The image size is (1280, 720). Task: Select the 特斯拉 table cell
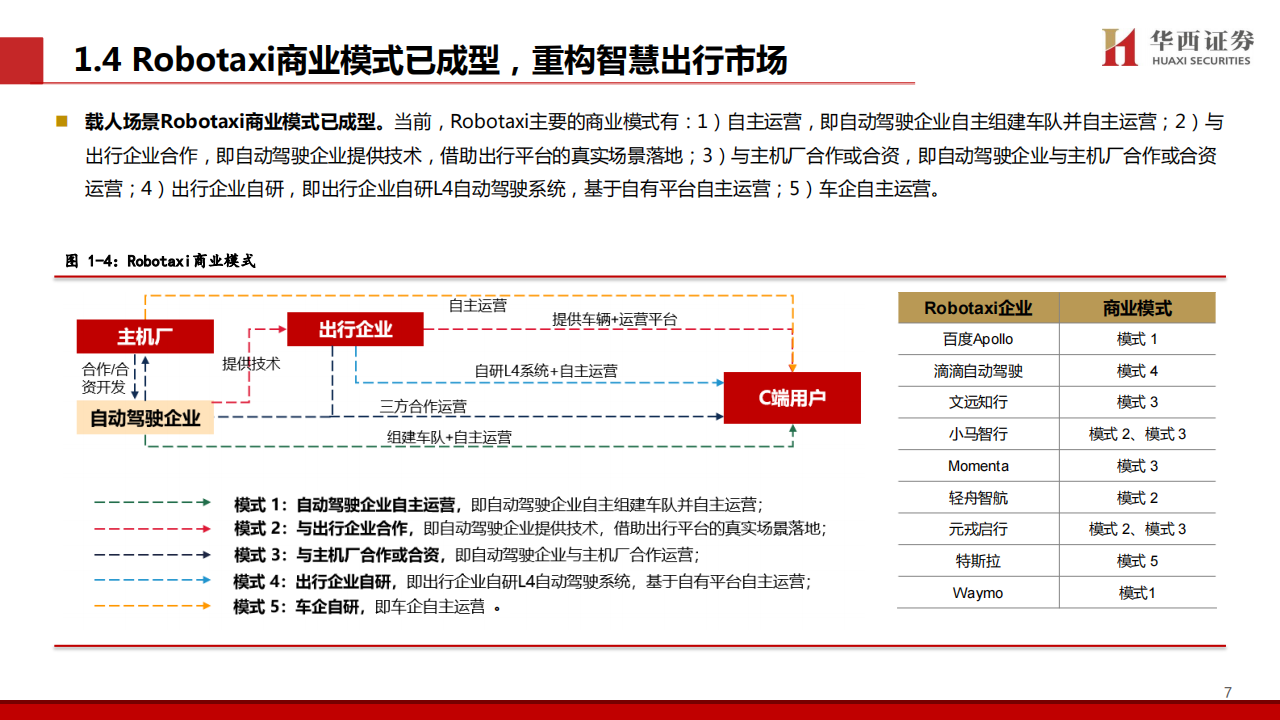pyautogui.click(x=978, y=561)
